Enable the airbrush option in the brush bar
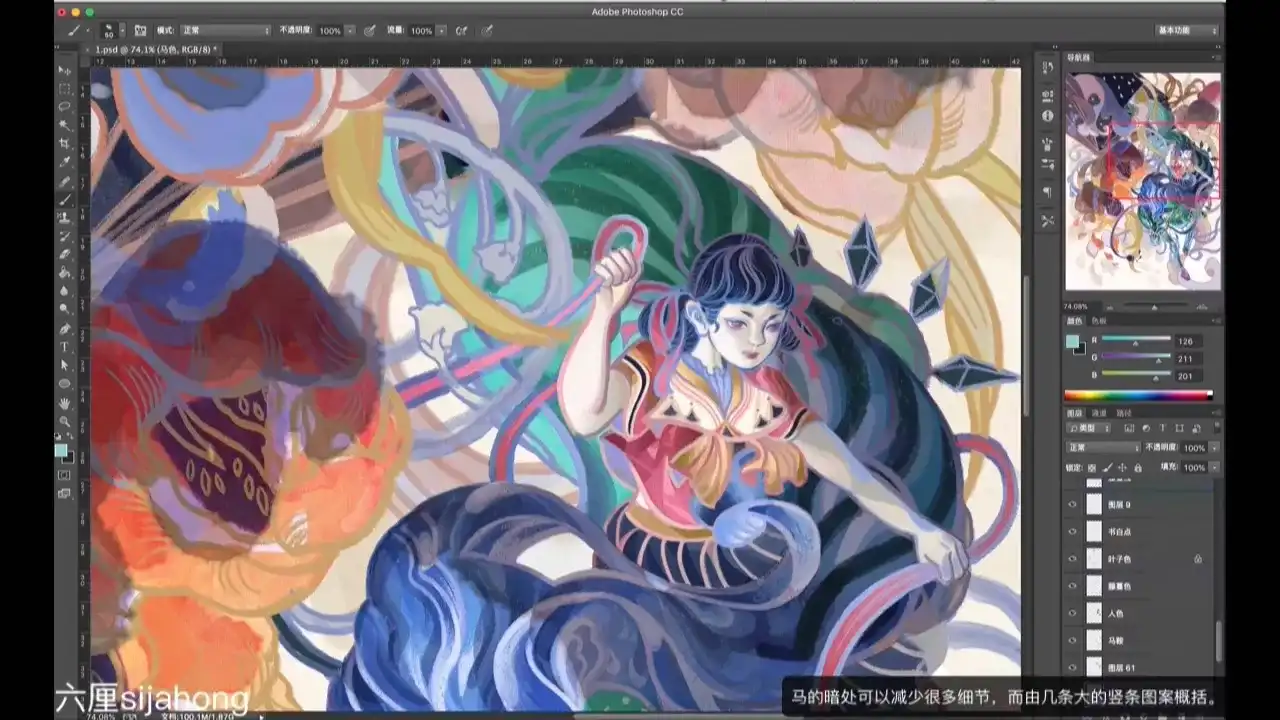The height and width of the screenshot is (720, 1280). coord(460,30)
